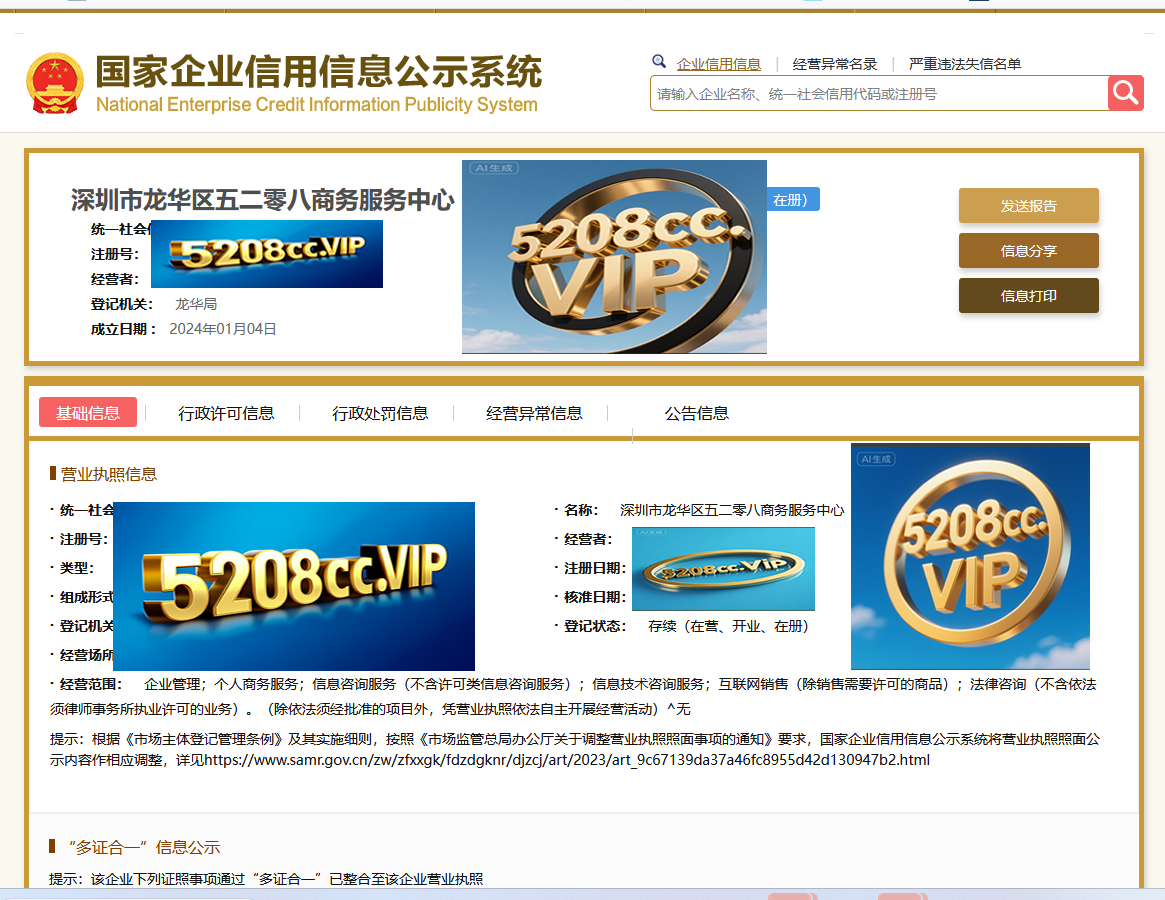Click the 信息分享 button

click(x=1028, y=250)
